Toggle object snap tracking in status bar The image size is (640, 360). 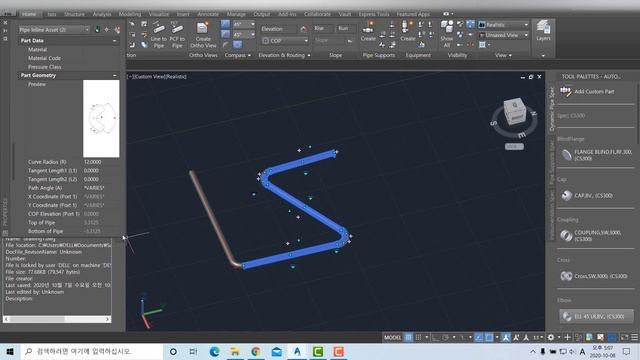(x=479, y=337)
